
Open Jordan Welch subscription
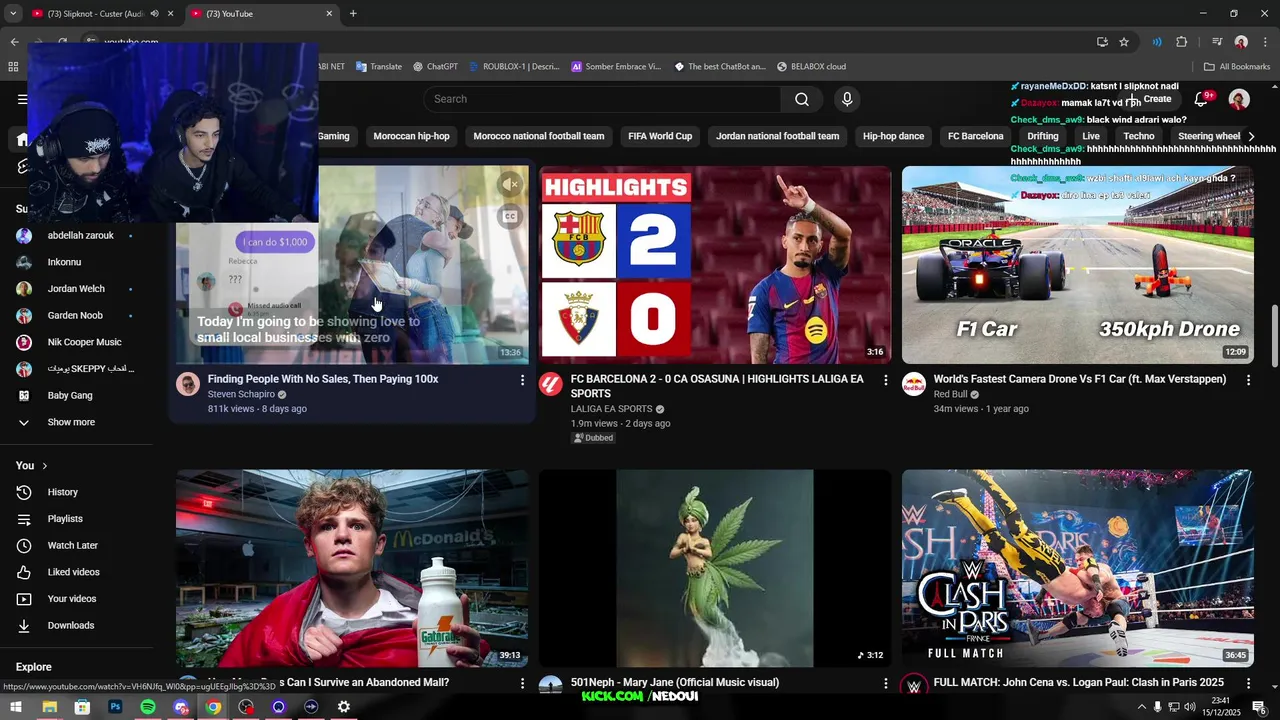(x=76, y=289)
